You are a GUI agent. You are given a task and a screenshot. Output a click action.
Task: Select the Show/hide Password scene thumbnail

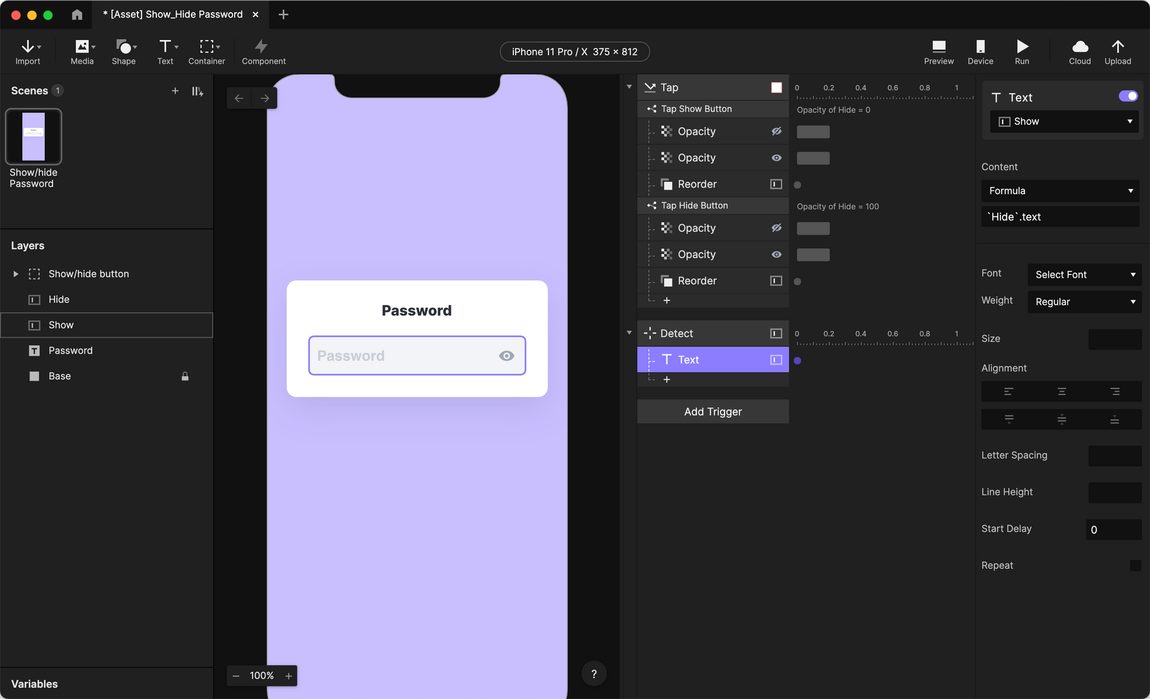pyautogui.click(x=34, y=136)
